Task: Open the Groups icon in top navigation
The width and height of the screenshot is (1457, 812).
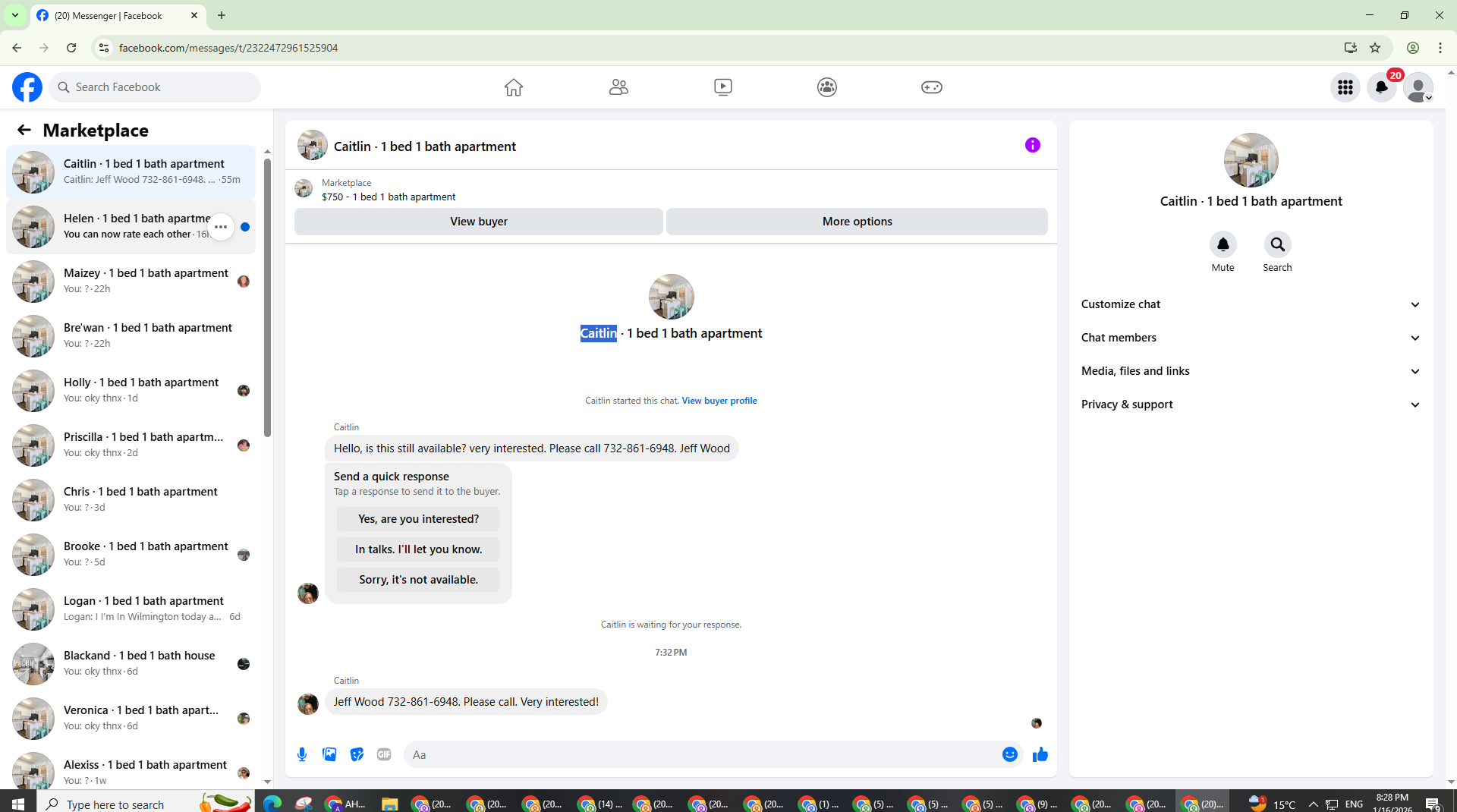Action: pyautogui.click(x=827, y=87)
